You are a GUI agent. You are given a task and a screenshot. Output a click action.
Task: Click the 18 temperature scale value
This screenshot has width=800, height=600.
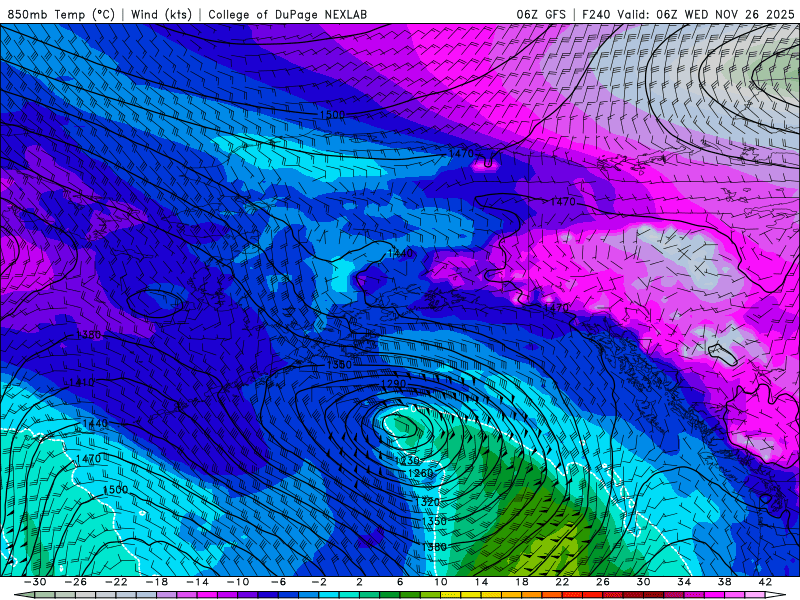click(521, 582)
